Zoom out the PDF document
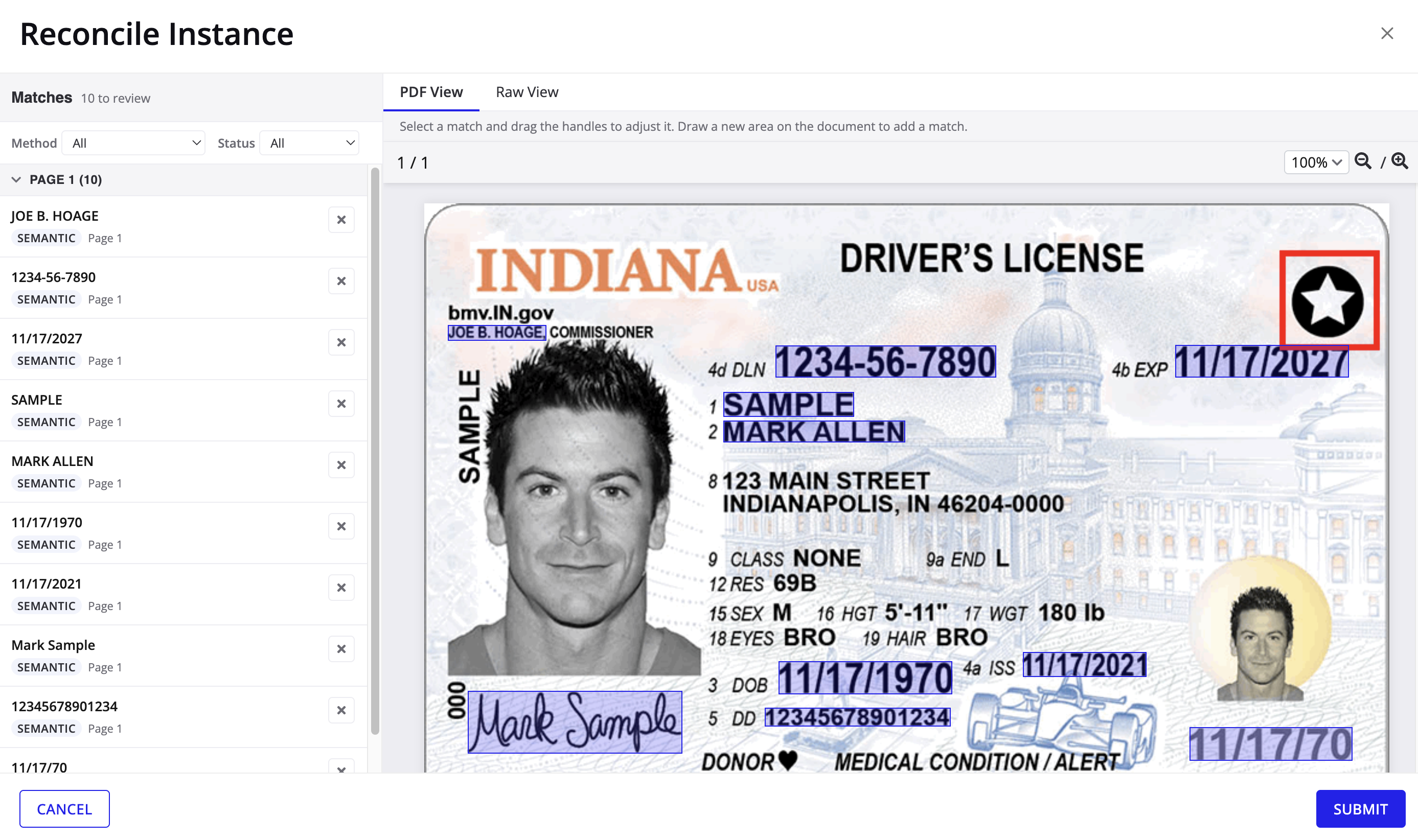1418x840 pixels. (1362, 162)
